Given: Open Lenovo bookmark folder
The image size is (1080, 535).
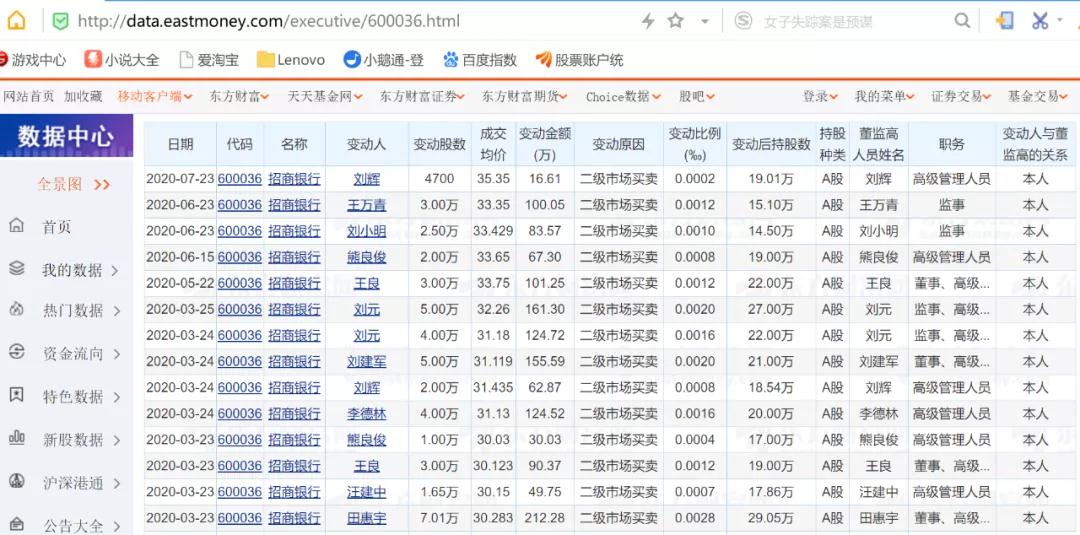Looking at the screenshot, I should click(x=291, y=60).
